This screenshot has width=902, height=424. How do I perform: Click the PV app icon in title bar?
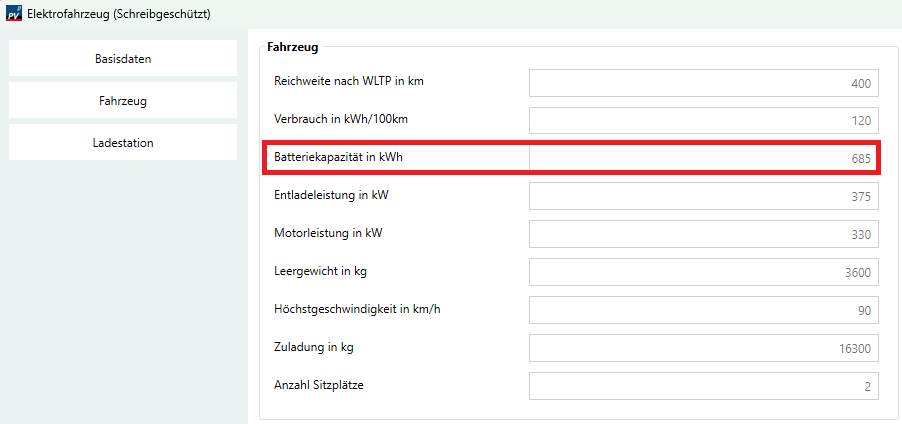[x=13, y=16]
